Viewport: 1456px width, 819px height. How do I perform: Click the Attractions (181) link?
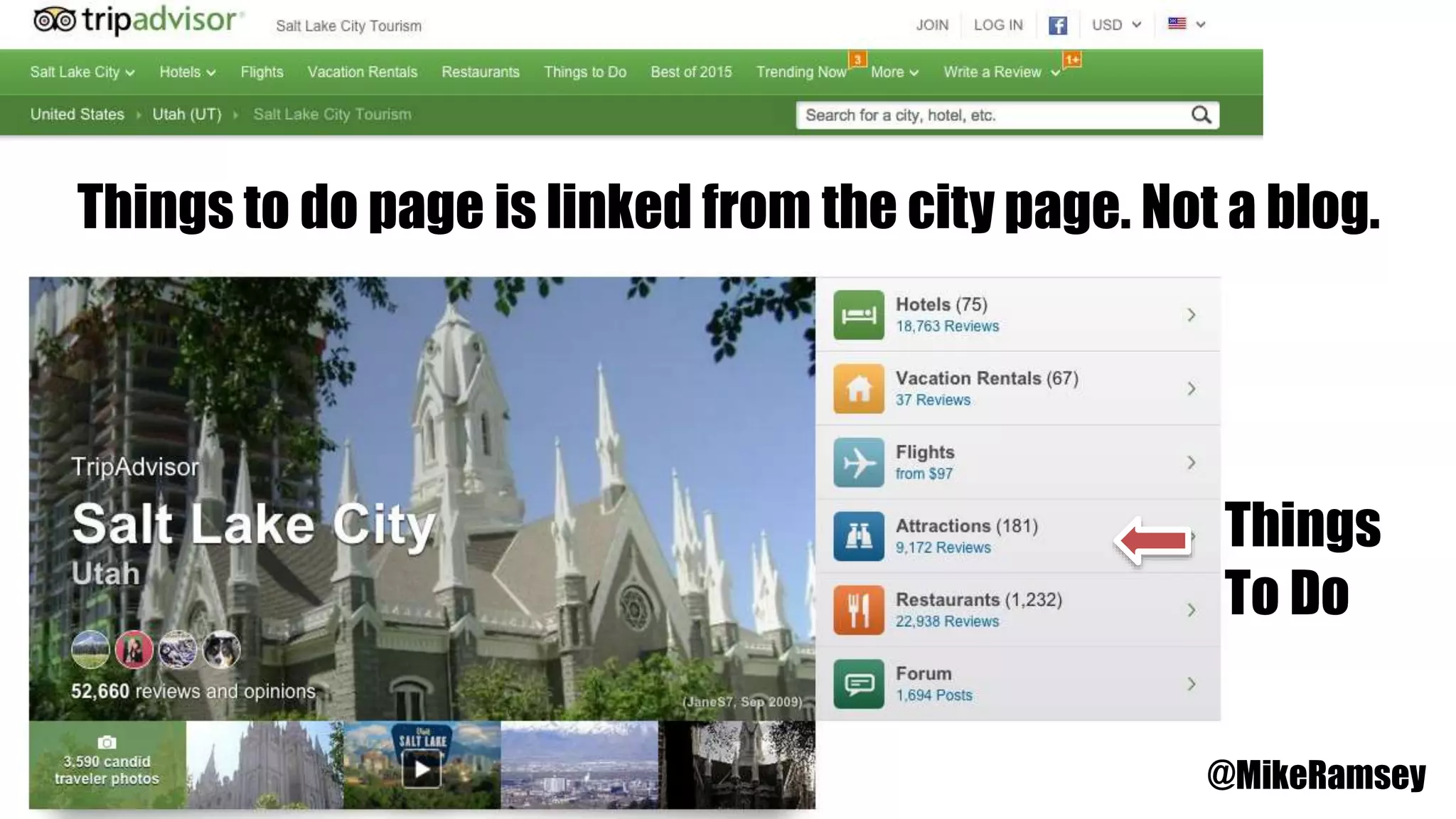(967, 525)
